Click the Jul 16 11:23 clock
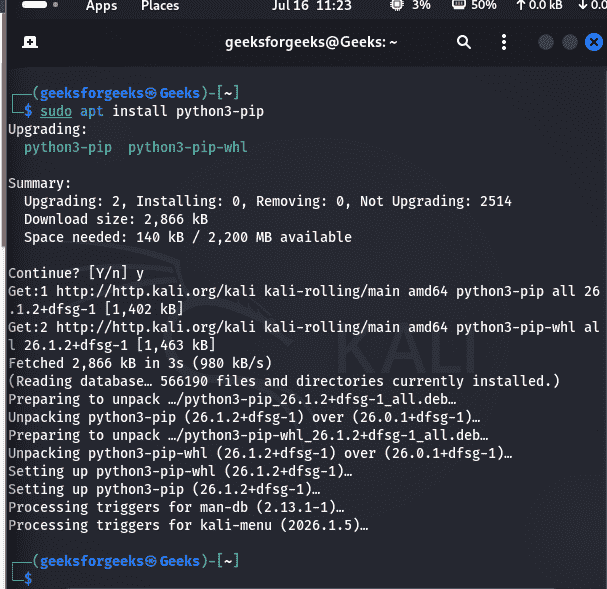 click(312, 5)
